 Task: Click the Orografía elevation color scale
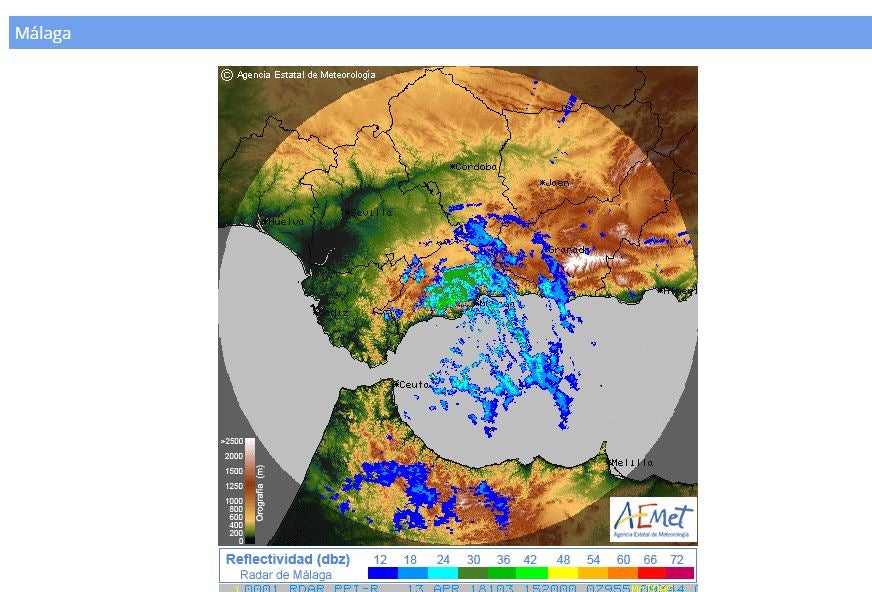click(249, 491)
